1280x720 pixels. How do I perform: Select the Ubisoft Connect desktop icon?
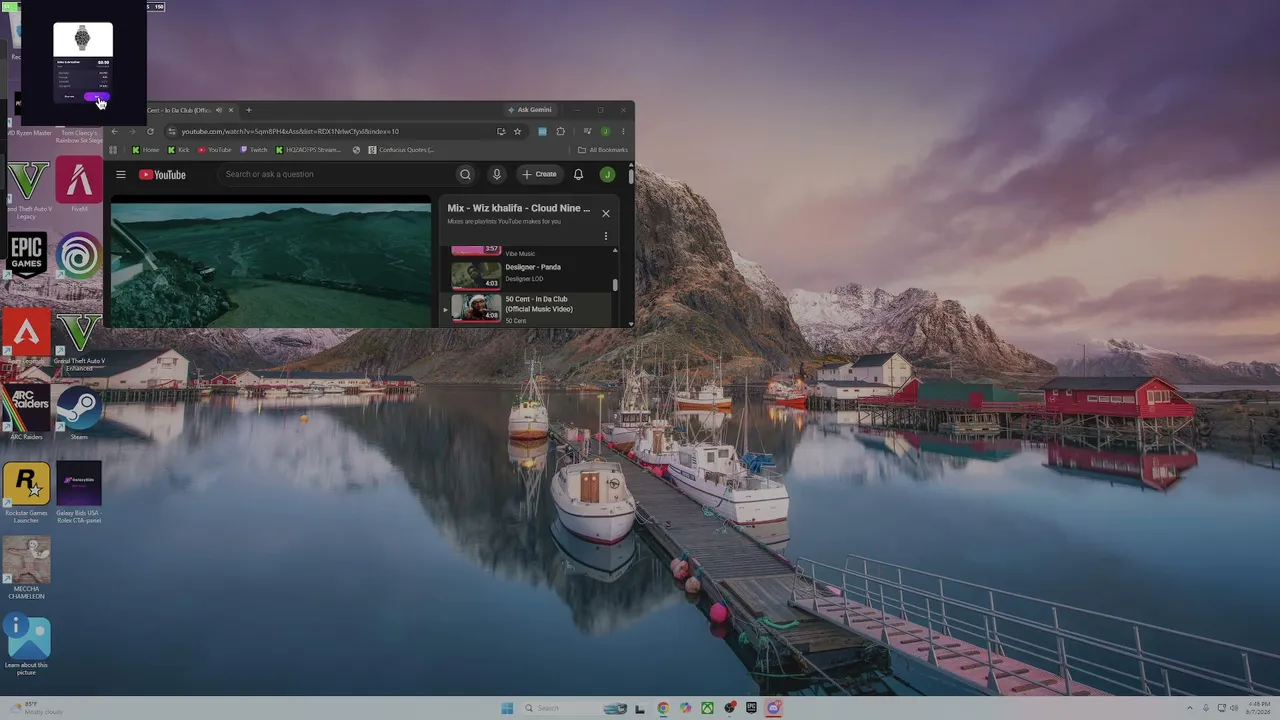coord(79,260)
